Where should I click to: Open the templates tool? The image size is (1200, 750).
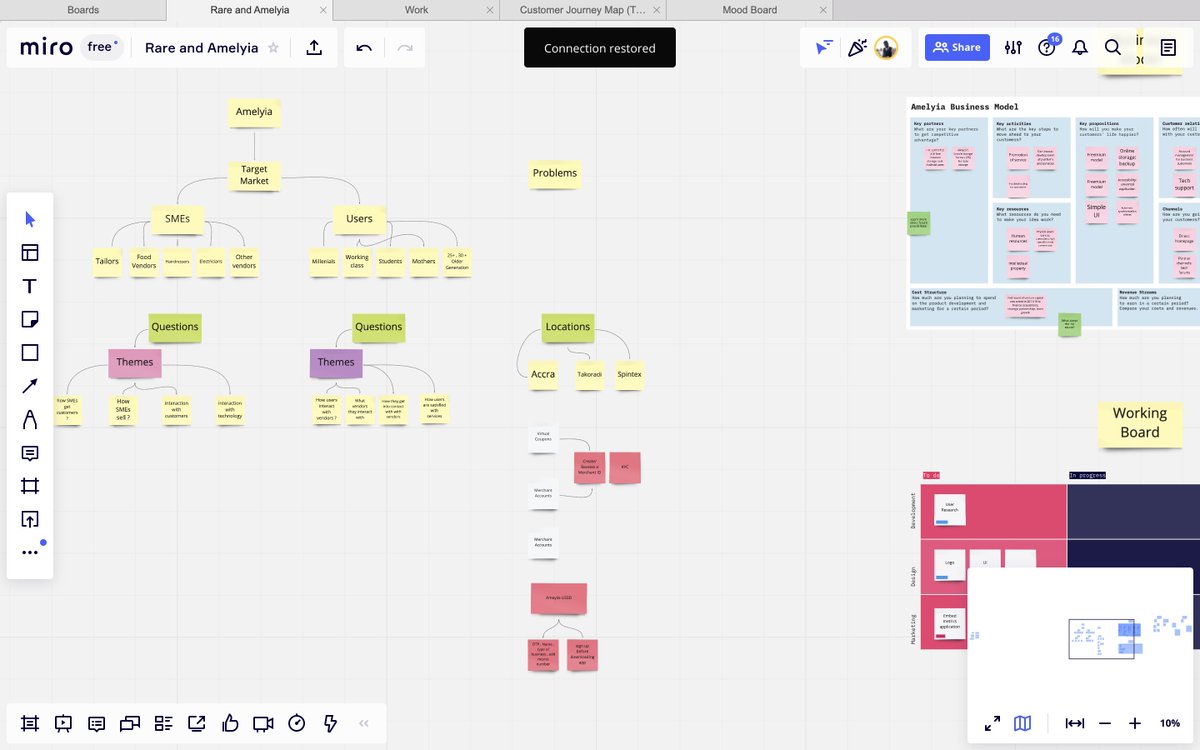pyautogui.click(x=30, y=253)
